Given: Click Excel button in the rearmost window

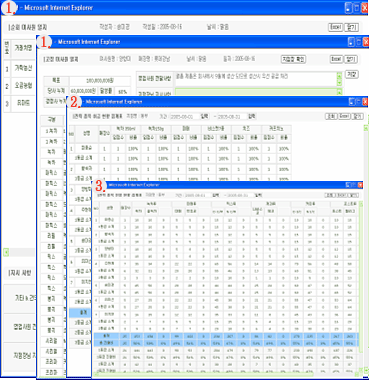Looking at the screenshot, I should tap(335, 27).
